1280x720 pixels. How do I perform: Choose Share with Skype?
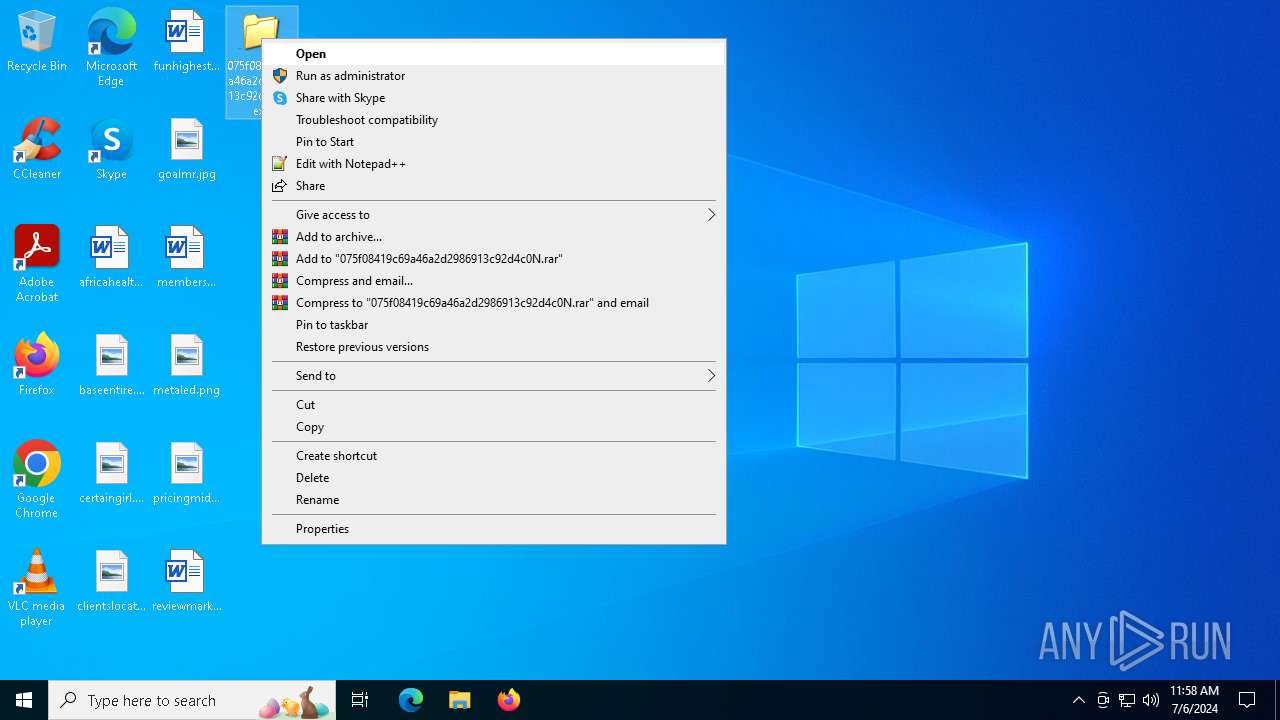tap(494, 98)
